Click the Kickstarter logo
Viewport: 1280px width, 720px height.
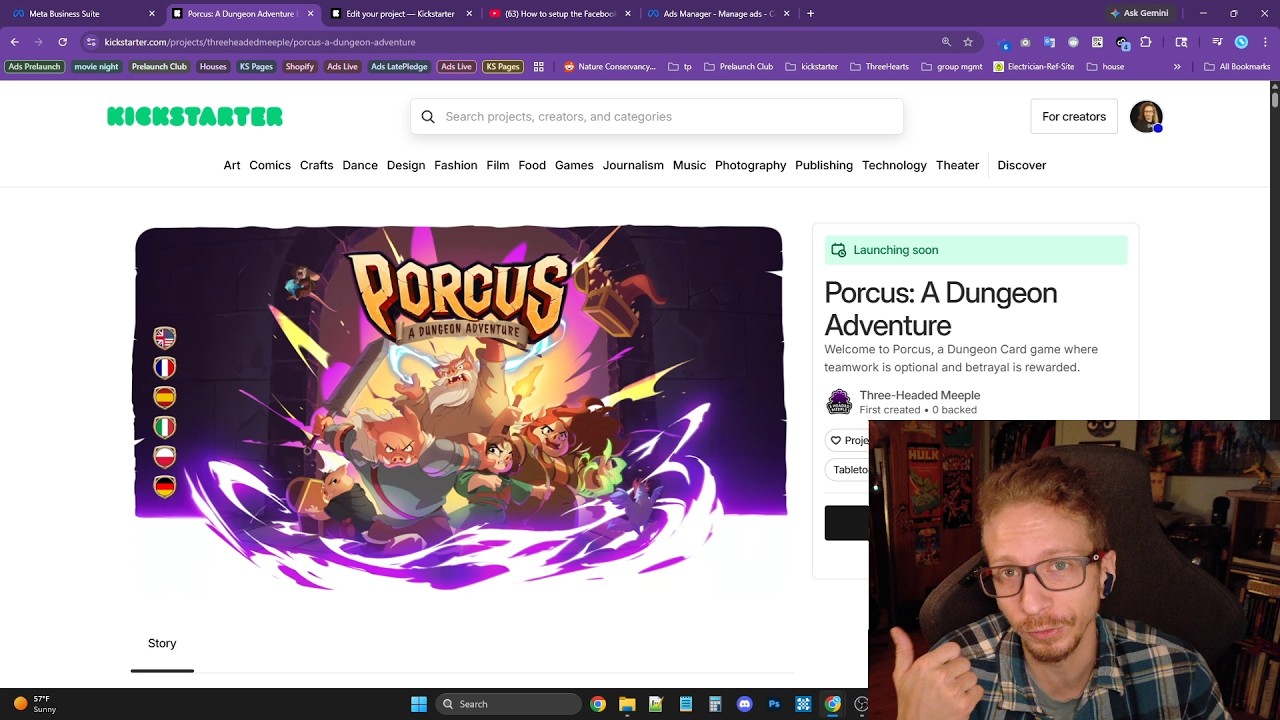pos(195,117)
